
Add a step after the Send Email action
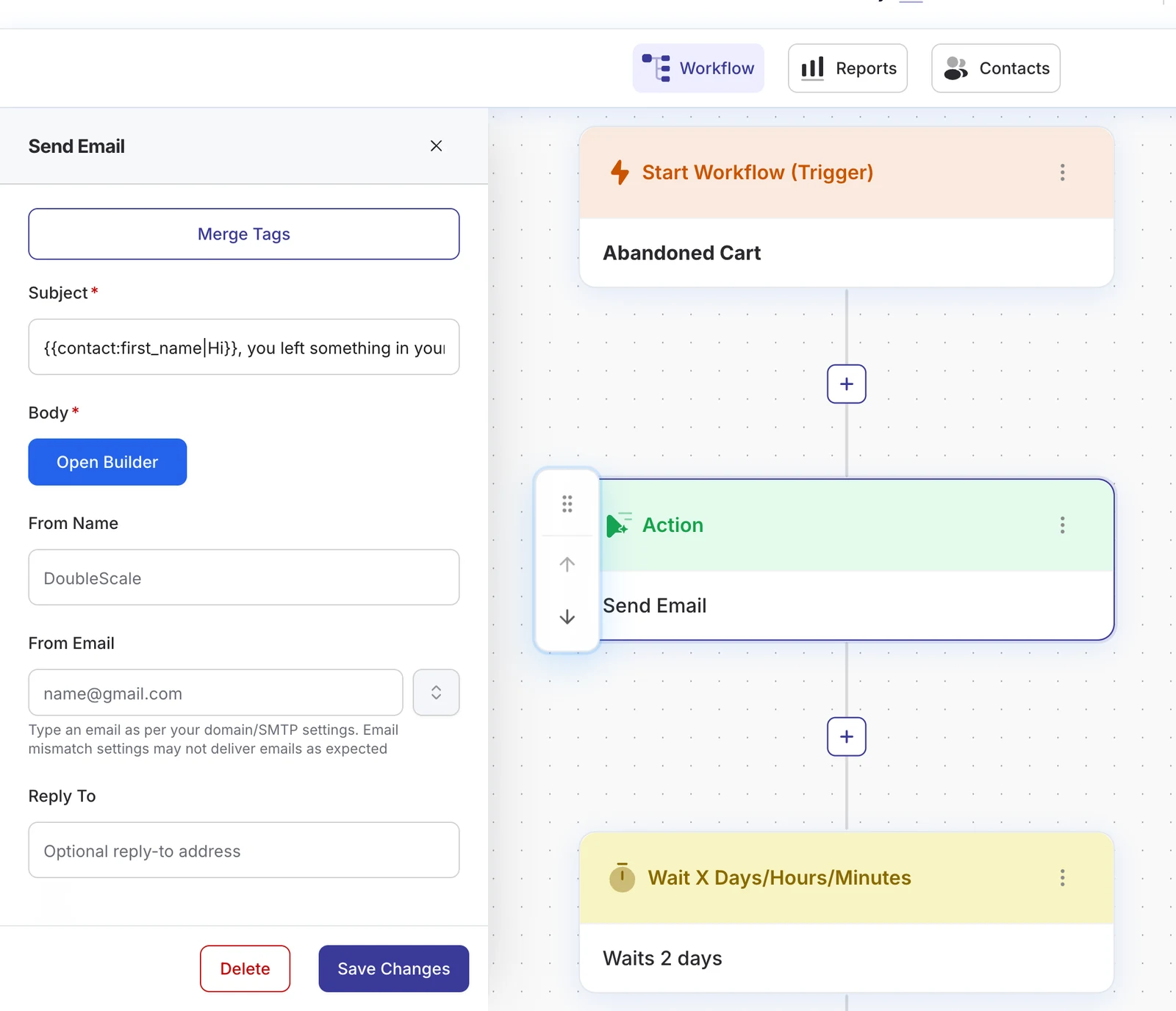pyautogui.click(x=847, y=737)
